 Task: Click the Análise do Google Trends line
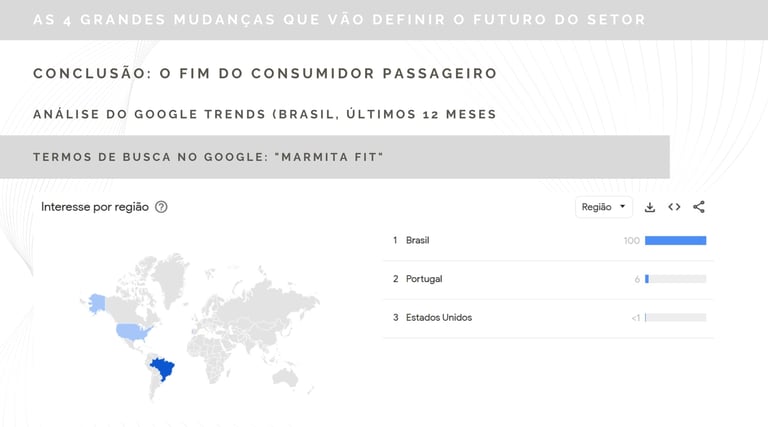click(x=265, y=114)
